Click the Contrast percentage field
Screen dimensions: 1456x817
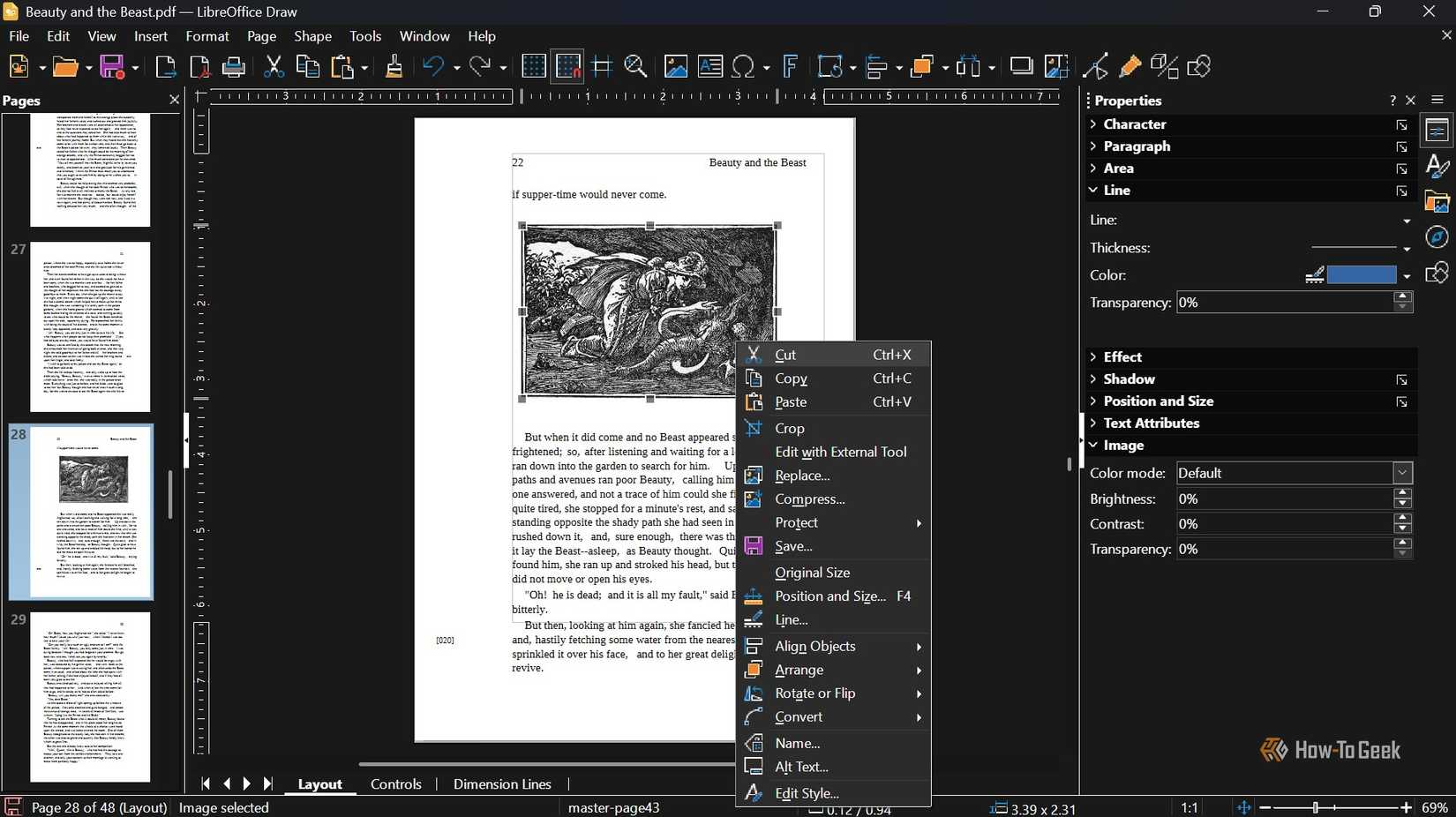tap(1286, 524)
